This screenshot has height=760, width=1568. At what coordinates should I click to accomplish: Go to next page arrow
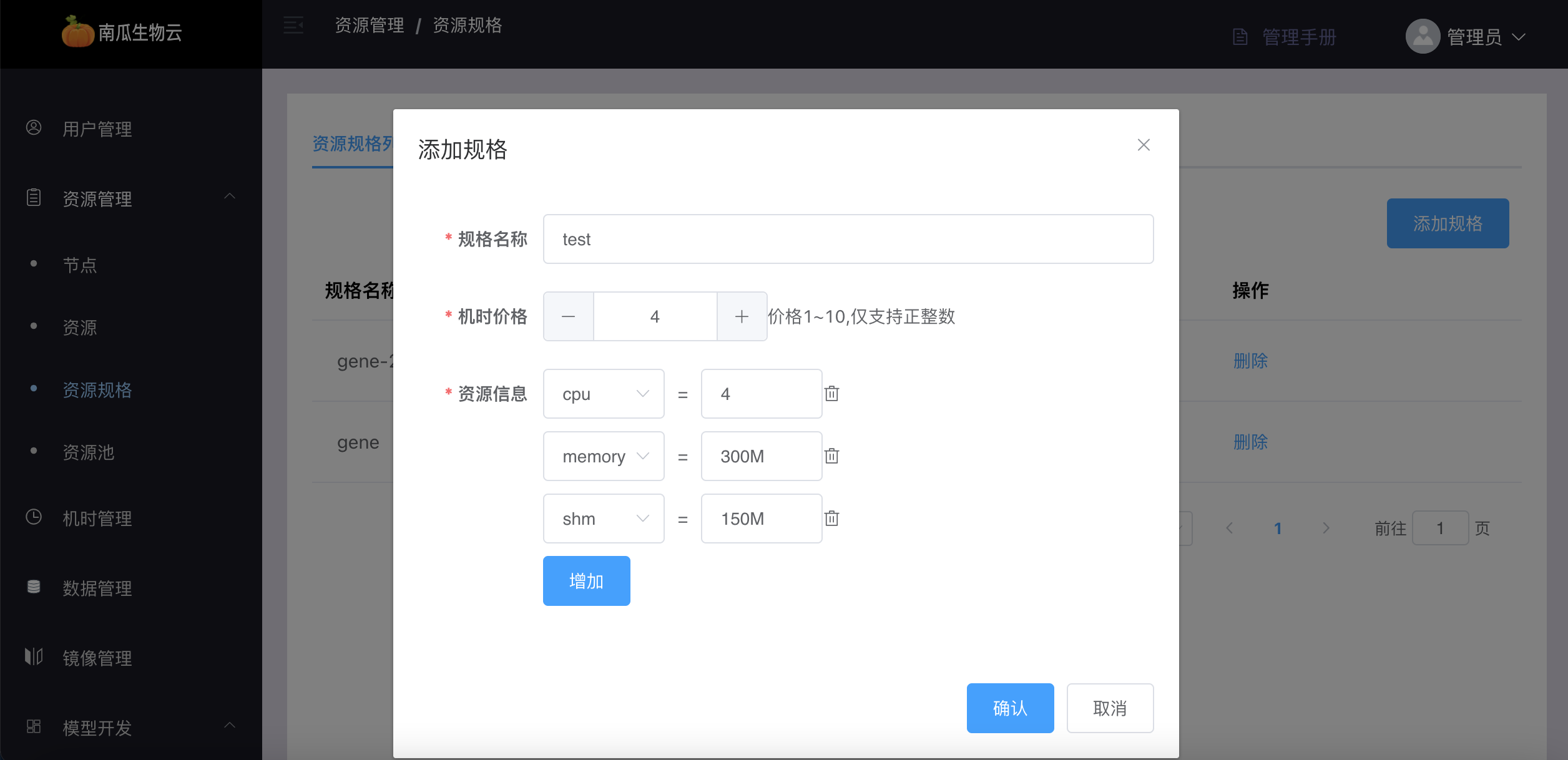(x=1326, y=529)
